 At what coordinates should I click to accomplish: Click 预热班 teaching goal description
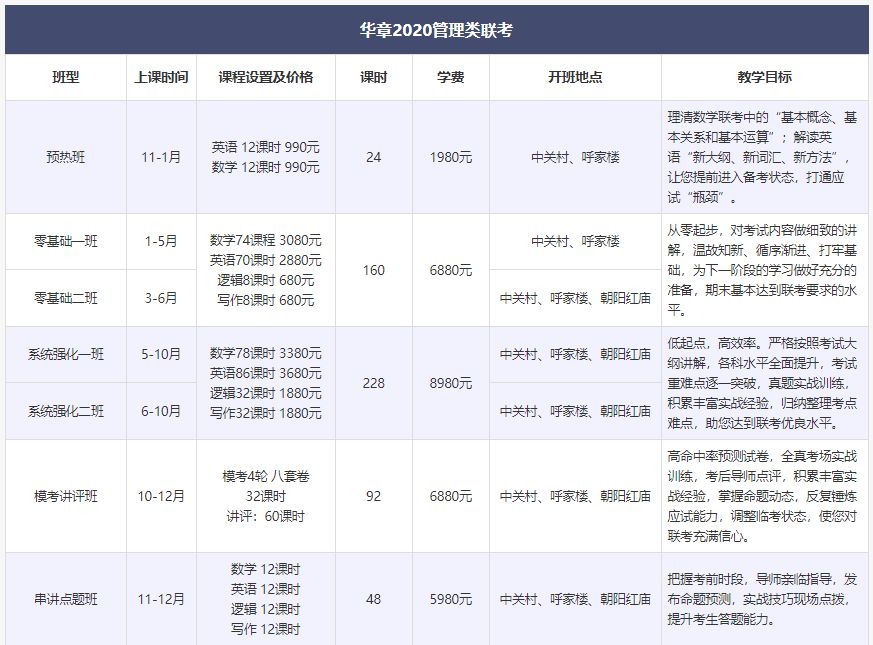click(x=762, y=157)
